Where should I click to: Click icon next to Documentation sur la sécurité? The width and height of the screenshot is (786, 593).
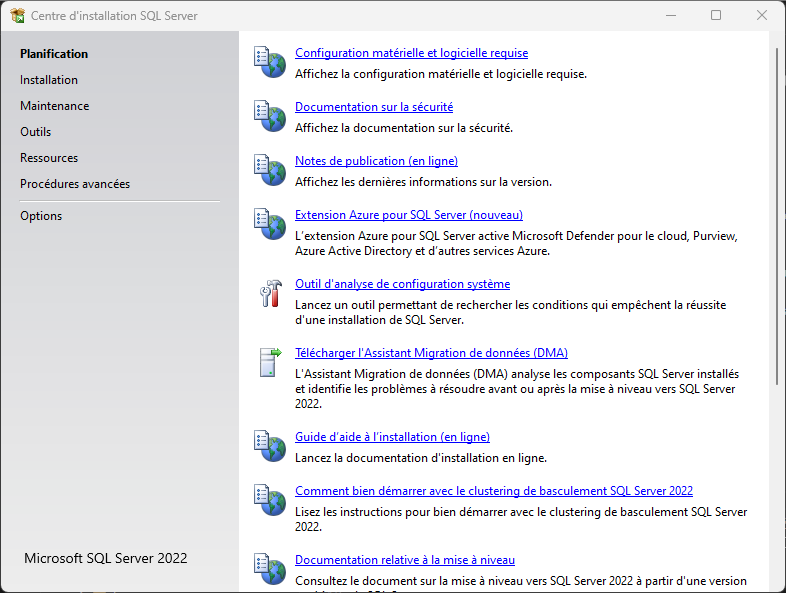[270, 116]
